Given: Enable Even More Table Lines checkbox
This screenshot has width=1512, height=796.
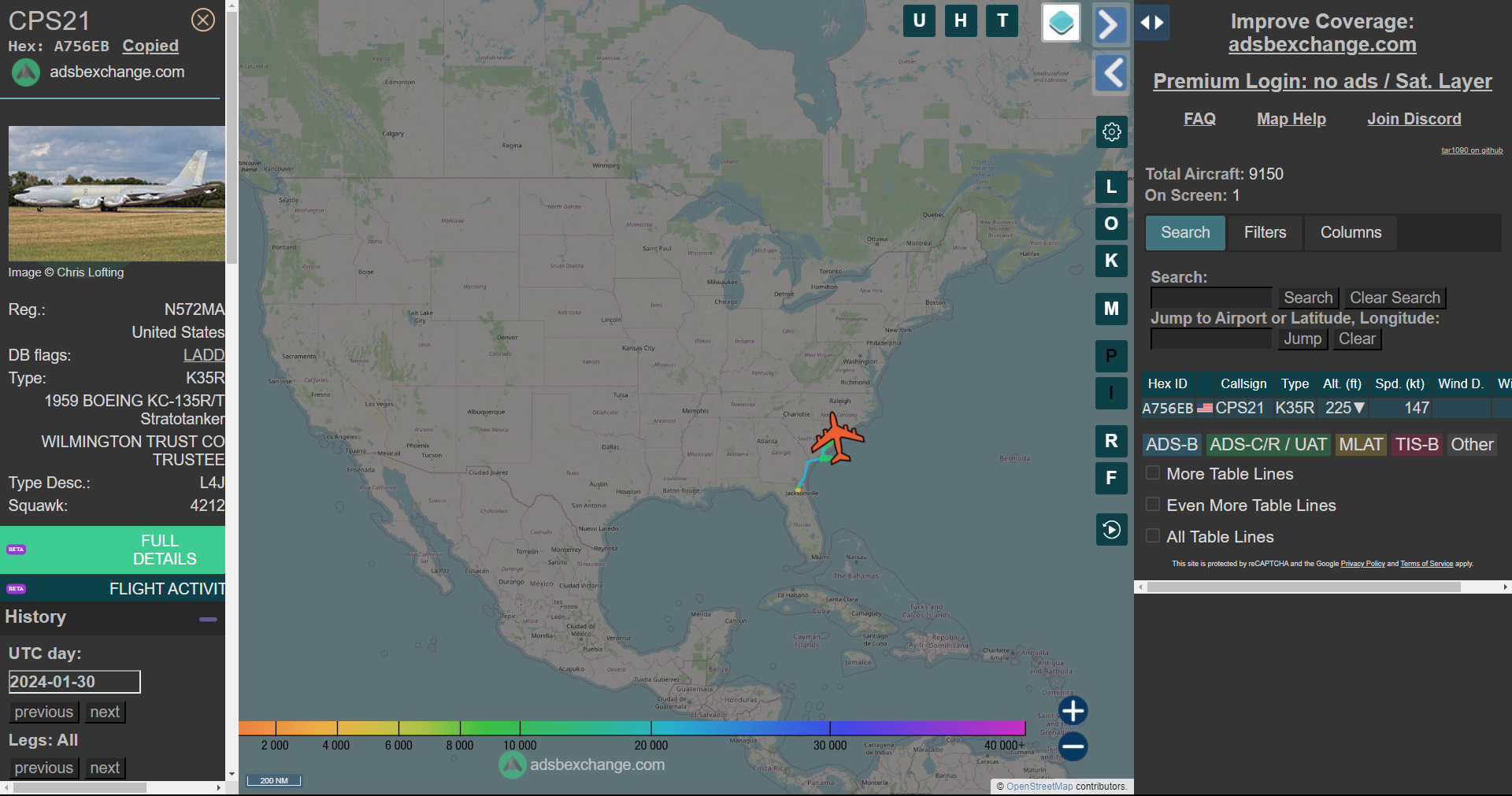Looking at the screenshot, I should [x=1153, y=505].
